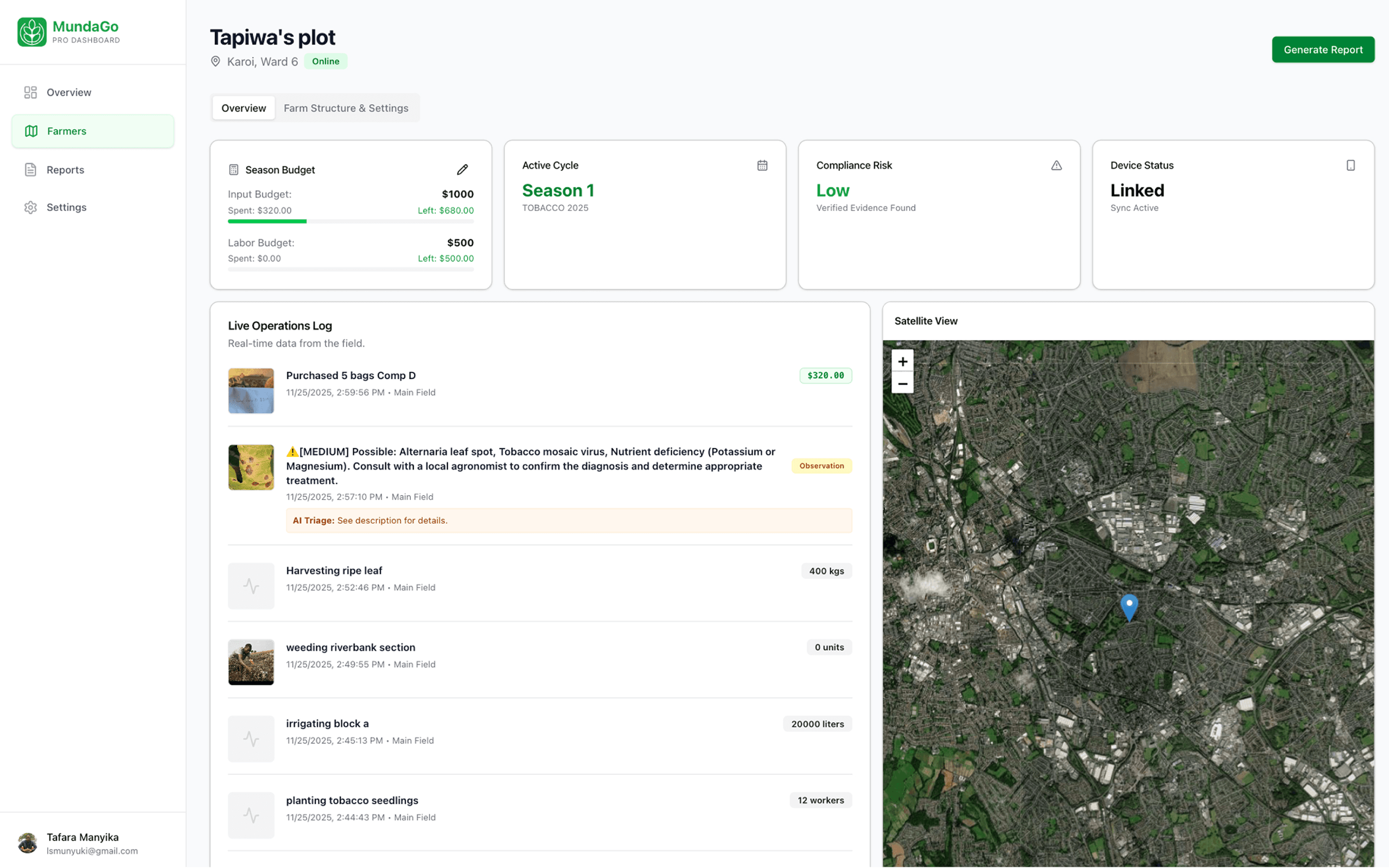Switch to Farm Structure & Settings tab

coord(346,107)
